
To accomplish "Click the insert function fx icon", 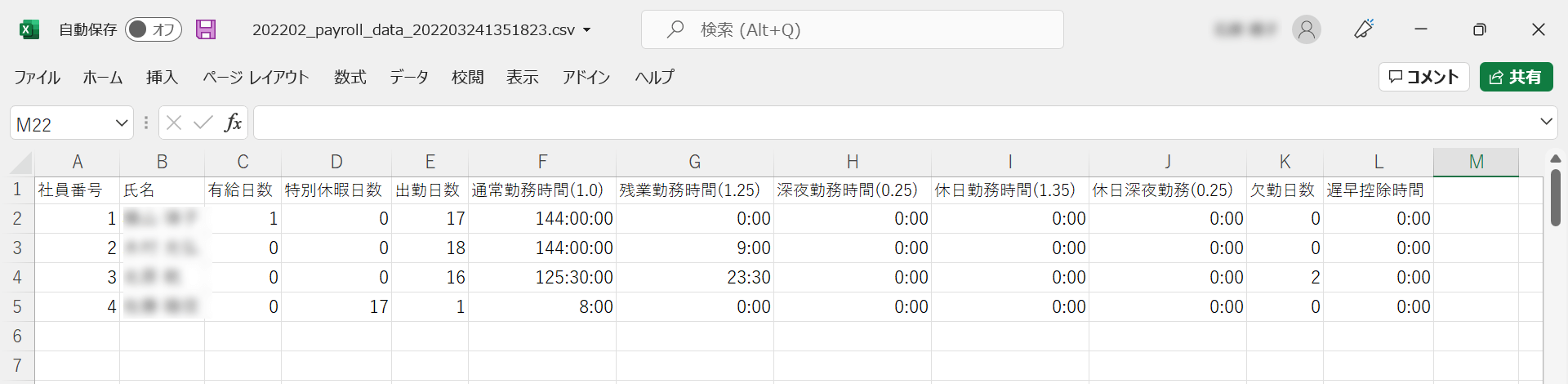I will tap(233, 123).
